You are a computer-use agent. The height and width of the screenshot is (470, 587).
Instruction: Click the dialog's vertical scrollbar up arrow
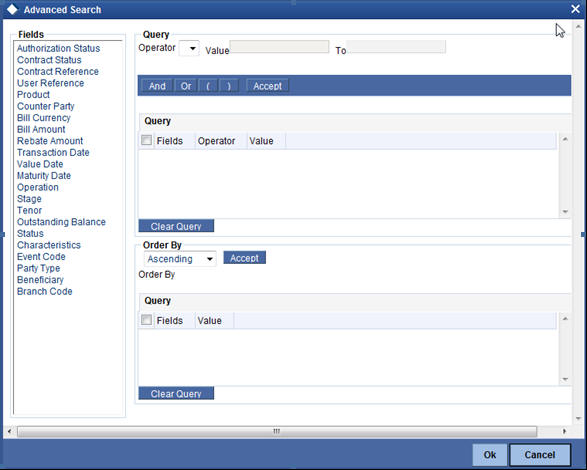[579, 27]
